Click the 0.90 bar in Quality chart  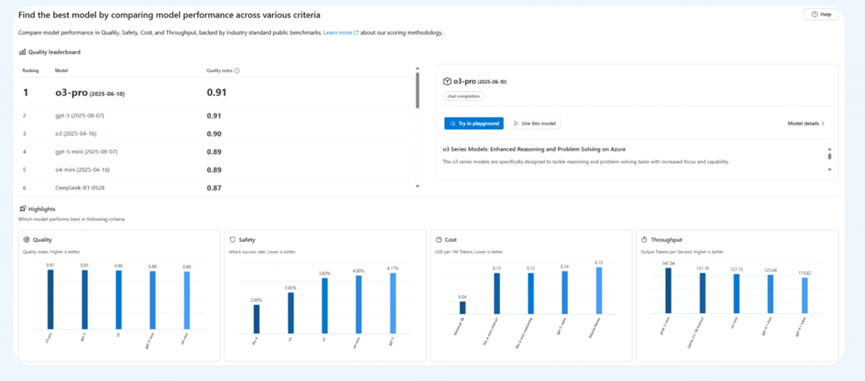point(119,300)
